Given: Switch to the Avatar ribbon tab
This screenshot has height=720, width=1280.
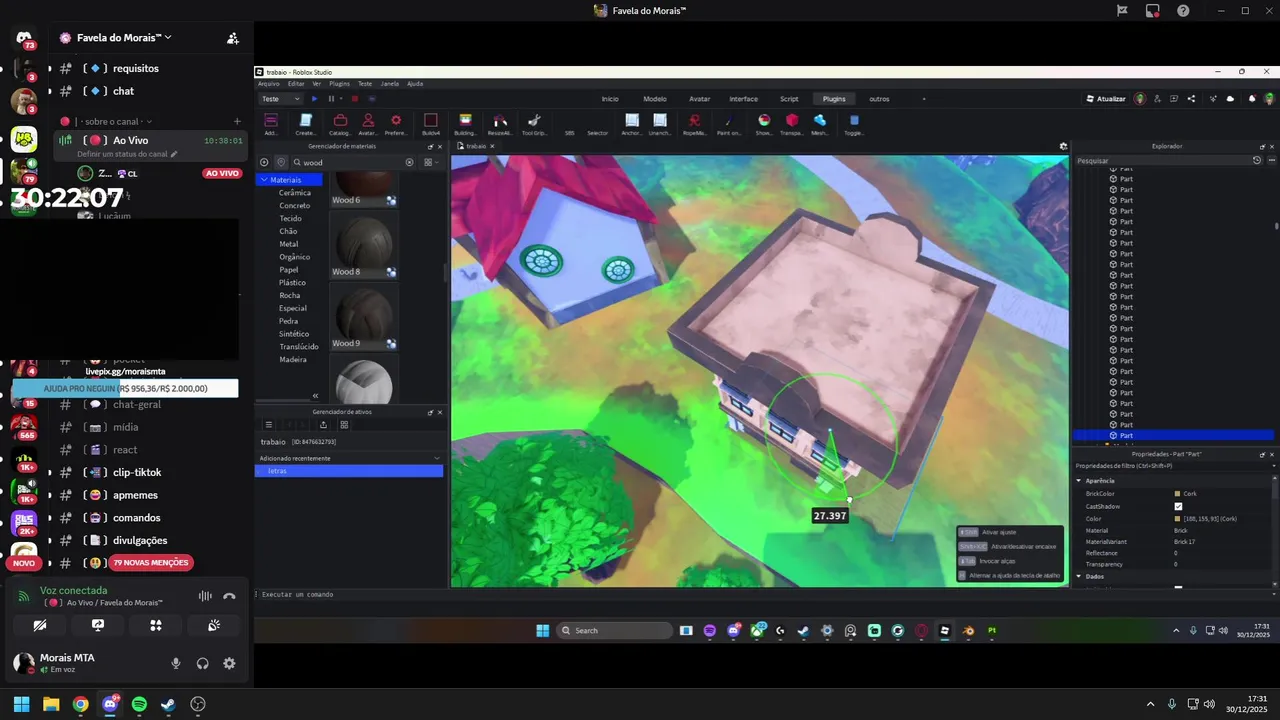Looking at the screenshot, I should point(699,99).
